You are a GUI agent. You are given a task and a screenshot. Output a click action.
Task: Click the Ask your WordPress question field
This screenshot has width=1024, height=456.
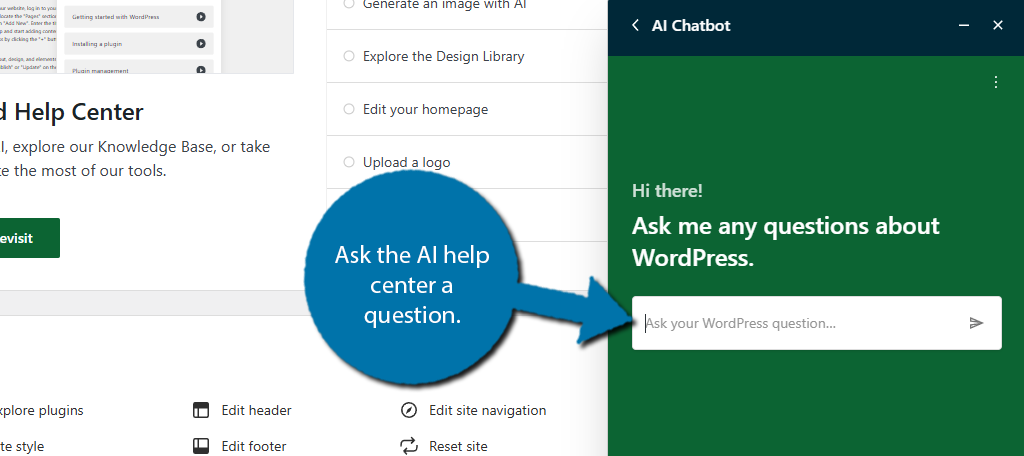click(816, 323)
